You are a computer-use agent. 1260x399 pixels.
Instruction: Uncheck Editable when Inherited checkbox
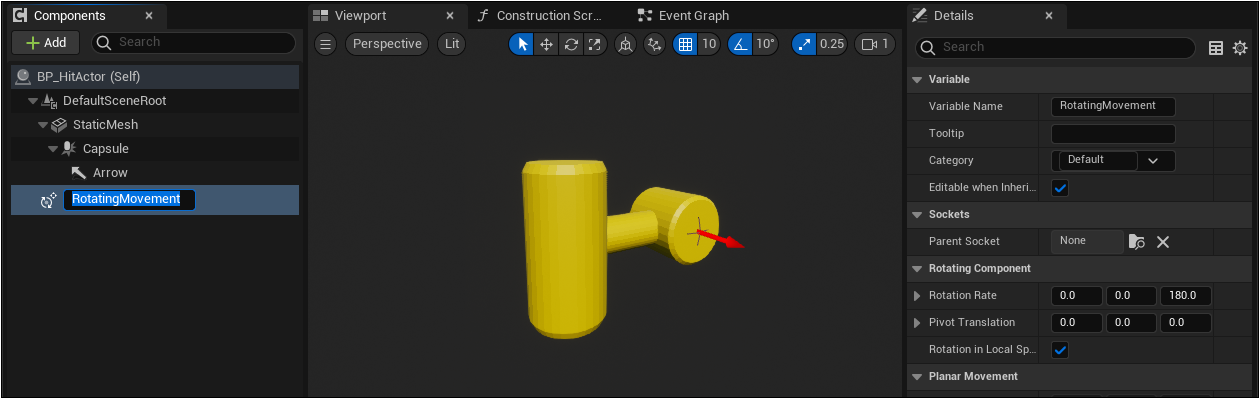click(x=1060, y=187)
